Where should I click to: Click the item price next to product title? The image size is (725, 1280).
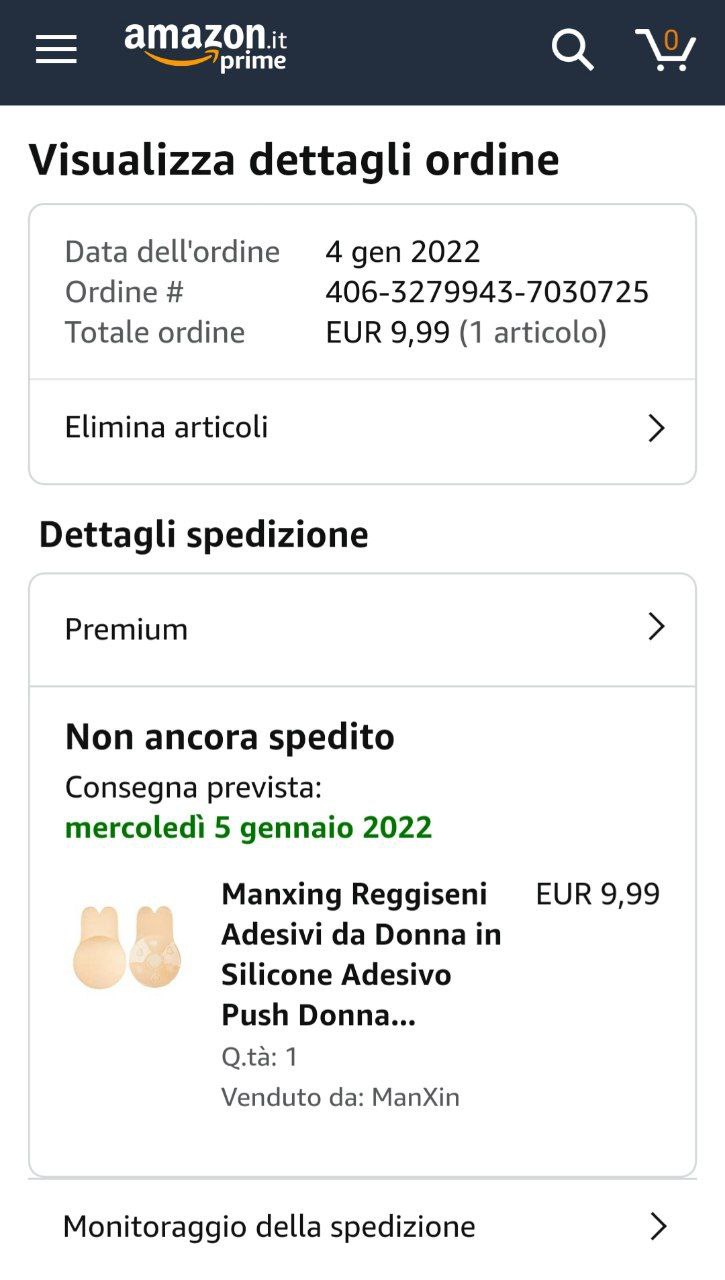coord(597,894)
